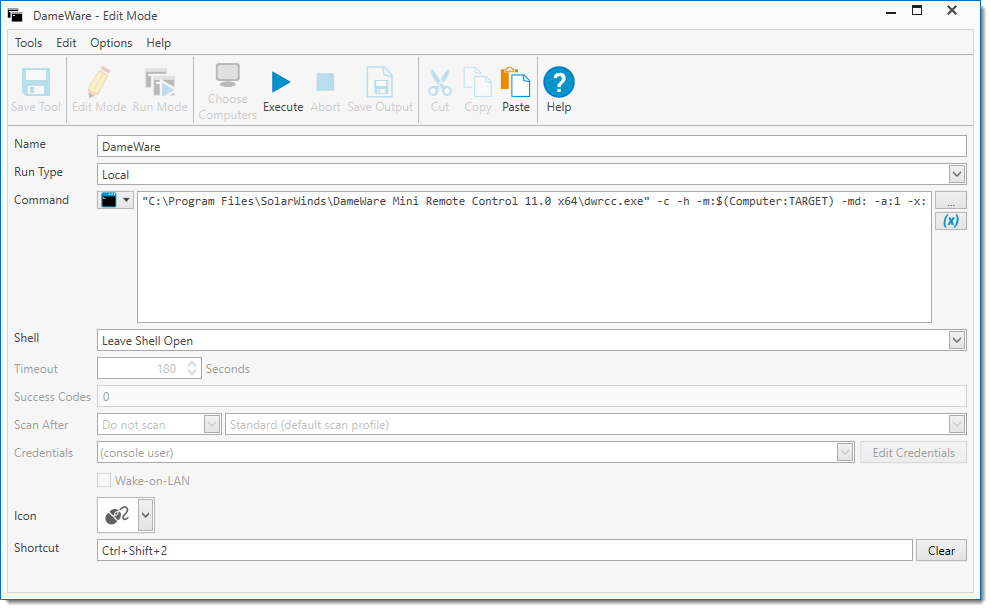Paste from clipboard using toolbar

pyautogui.click(x=515, y=90)
